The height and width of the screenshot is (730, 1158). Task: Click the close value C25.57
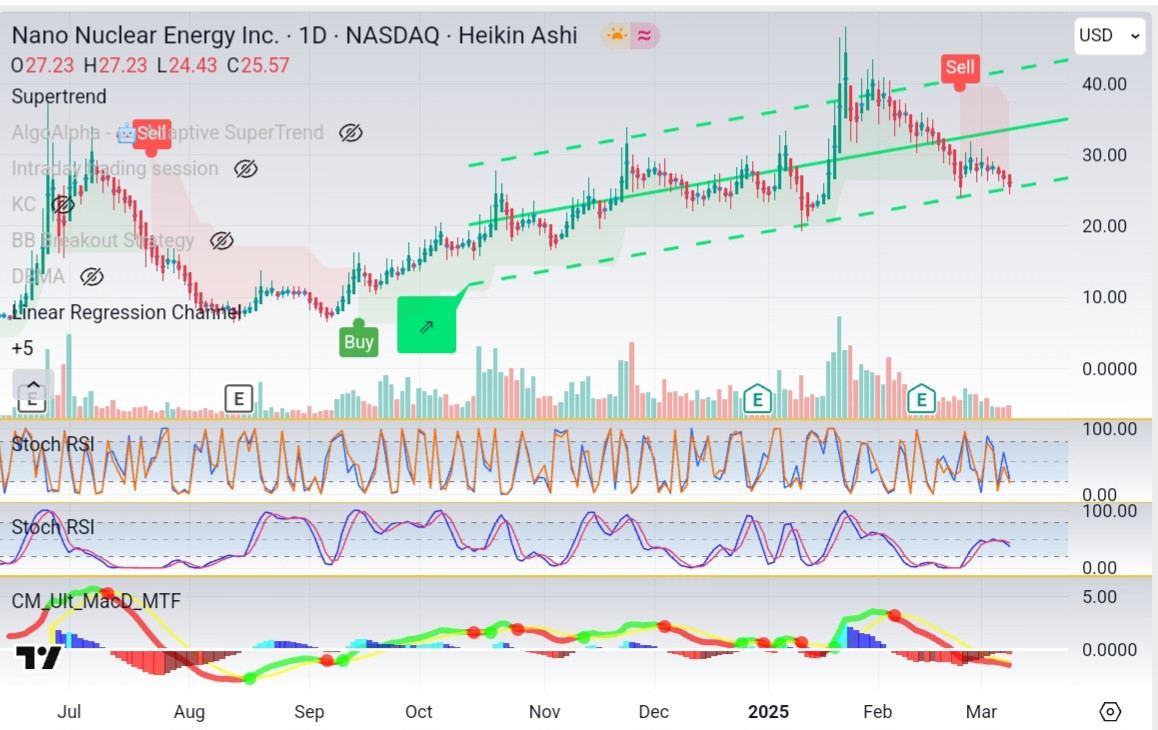click(258, 66)
